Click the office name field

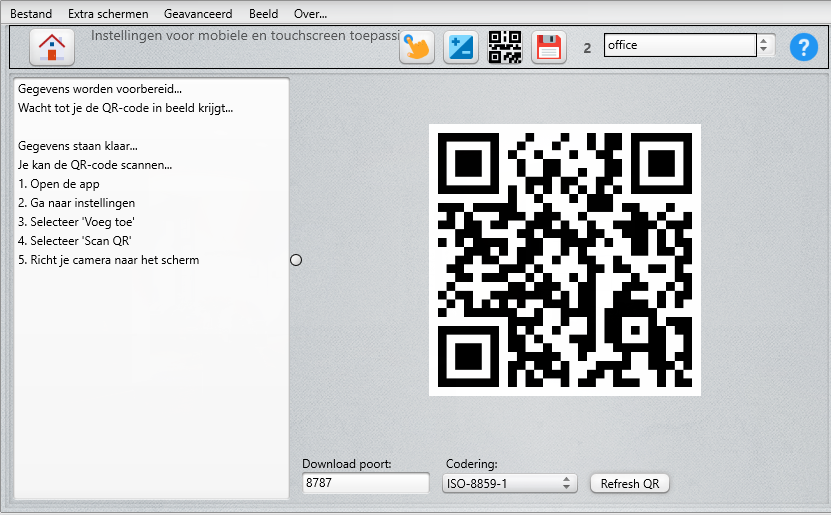click(680, 45)
